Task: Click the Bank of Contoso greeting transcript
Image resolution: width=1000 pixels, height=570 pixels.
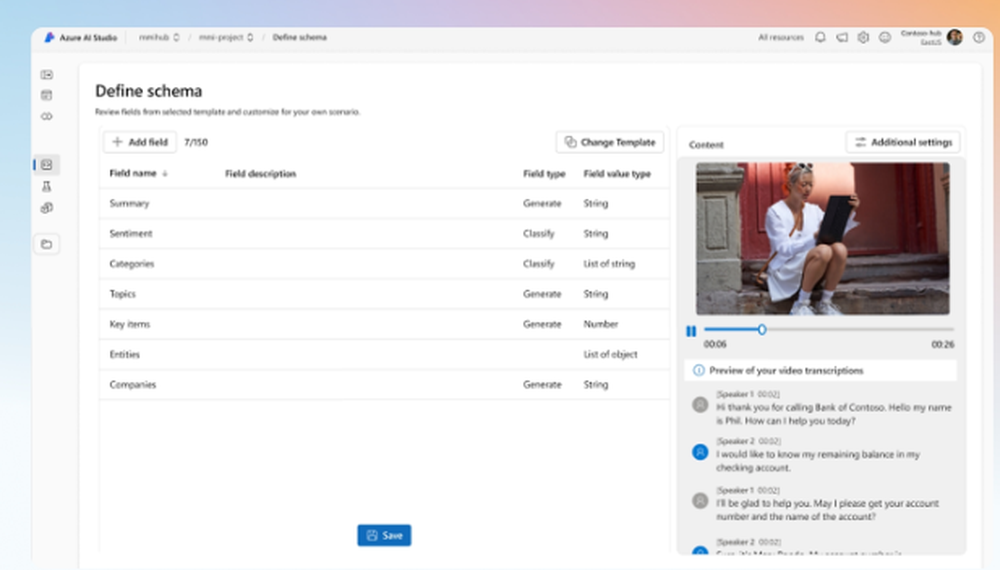Action: tap(834, 414)
